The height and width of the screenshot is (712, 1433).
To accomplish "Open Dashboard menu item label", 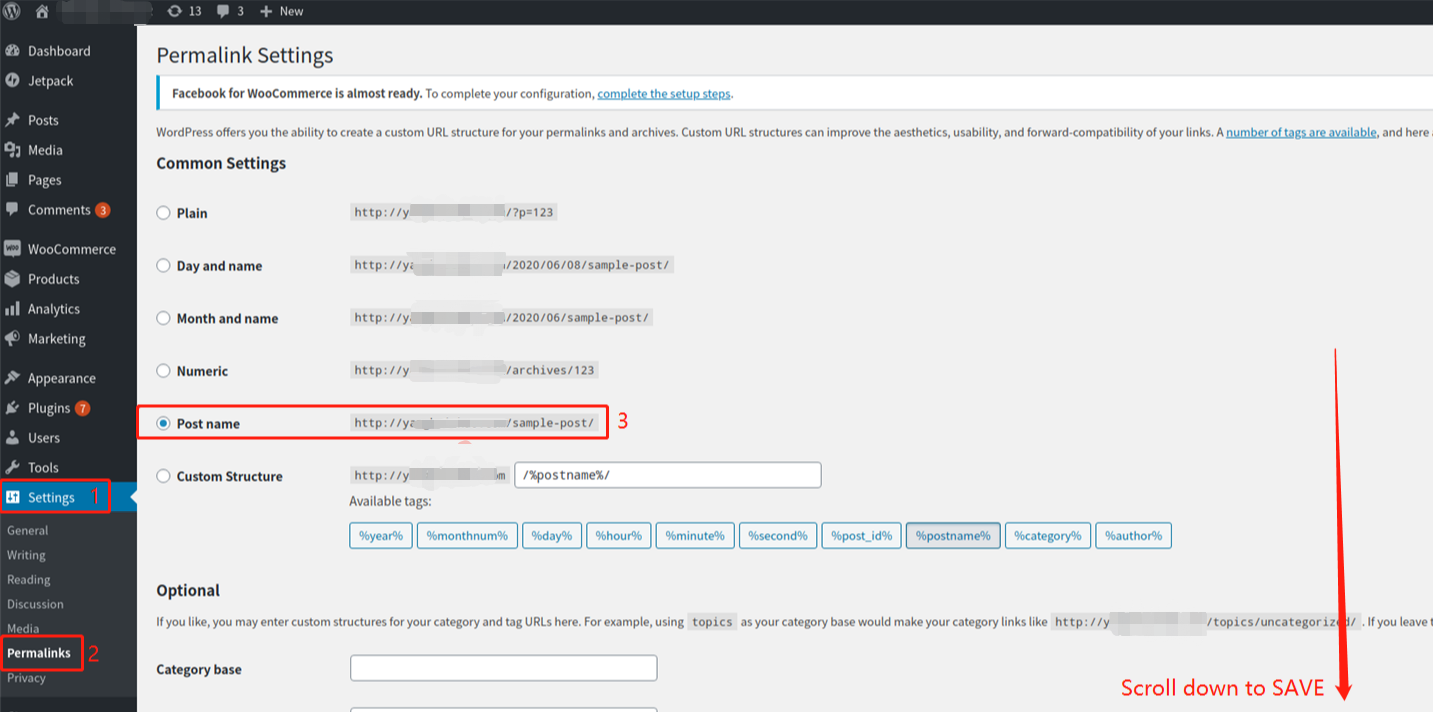I will tap(59, 51).
